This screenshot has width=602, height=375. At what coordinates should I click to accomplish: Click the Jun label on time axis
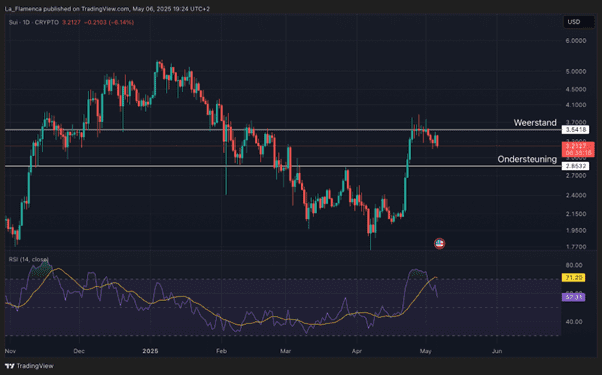coord(497,351)
